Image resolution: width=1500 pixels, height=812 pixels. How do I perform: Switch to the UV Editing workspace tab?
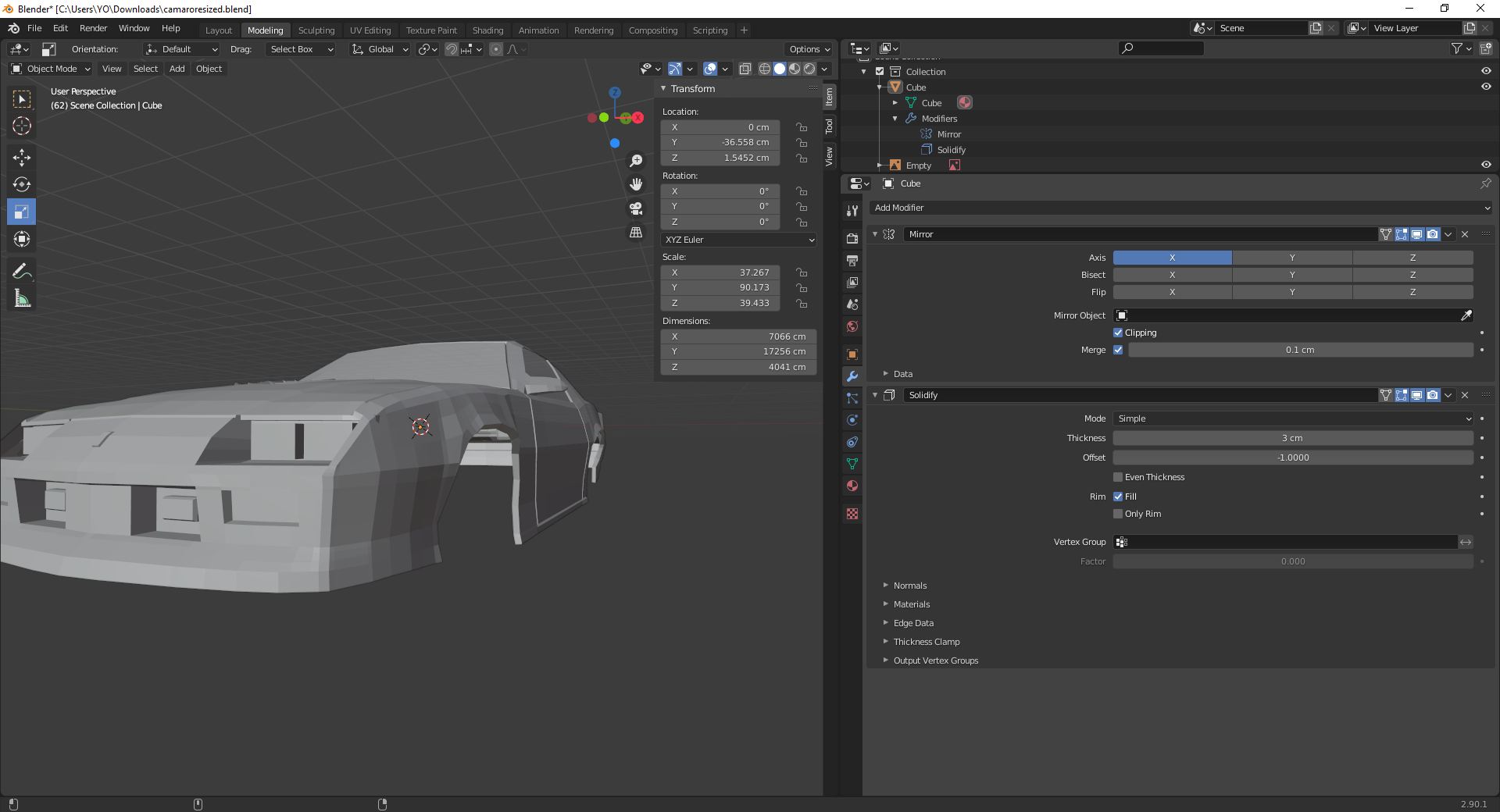(x=370, y=30)
